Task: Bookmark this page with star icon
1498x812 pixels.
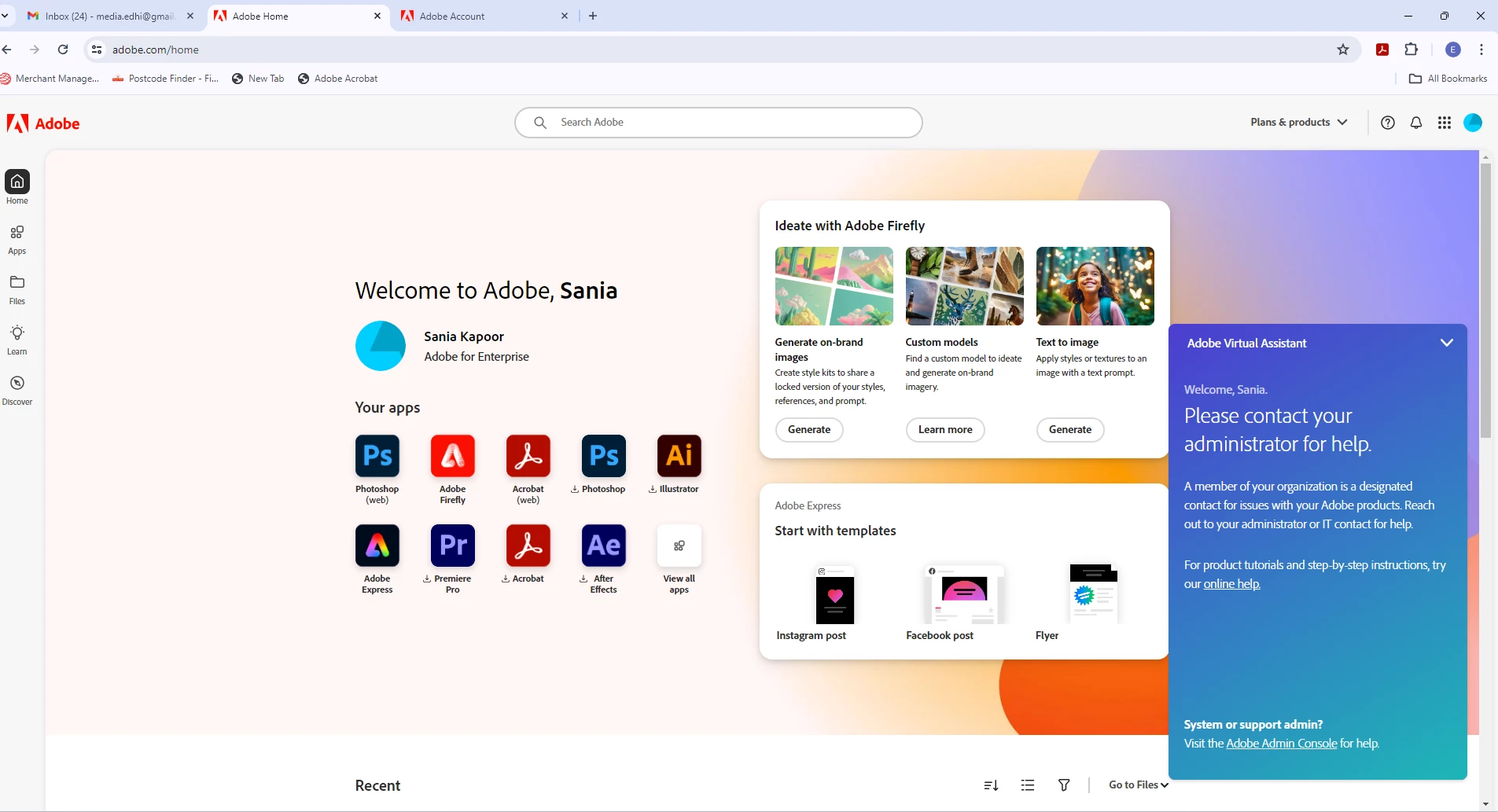Action: (1343, 50)
